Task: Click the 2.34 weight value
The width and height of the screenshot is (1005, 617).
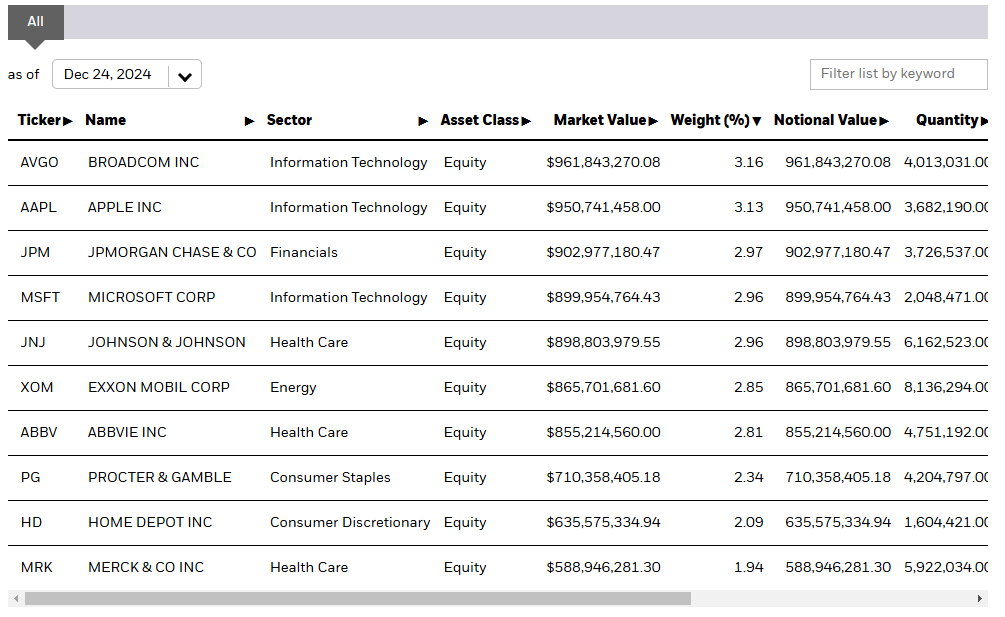Action: [x=749, y=477]
